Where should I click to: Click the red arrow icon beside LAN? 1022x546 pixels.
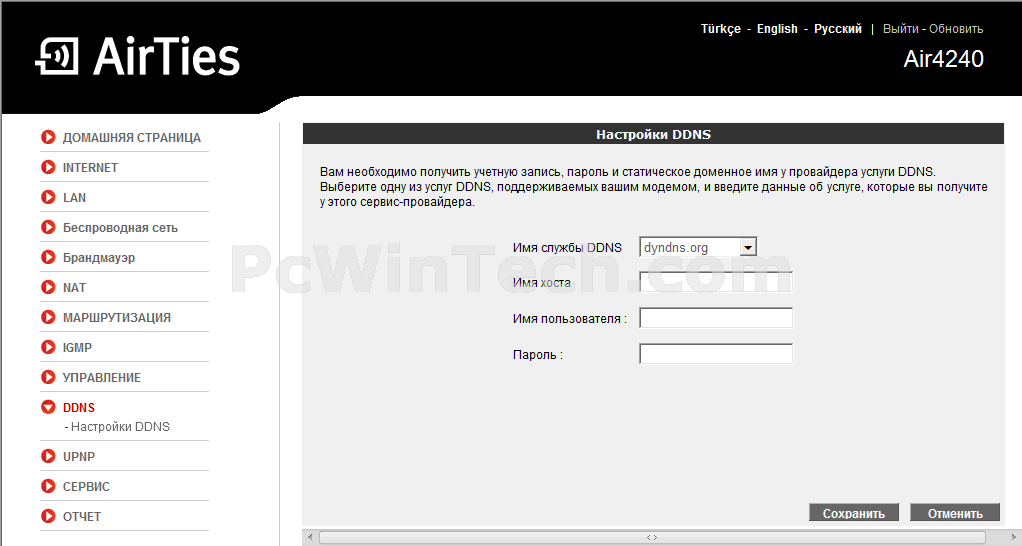click(48, 197)
